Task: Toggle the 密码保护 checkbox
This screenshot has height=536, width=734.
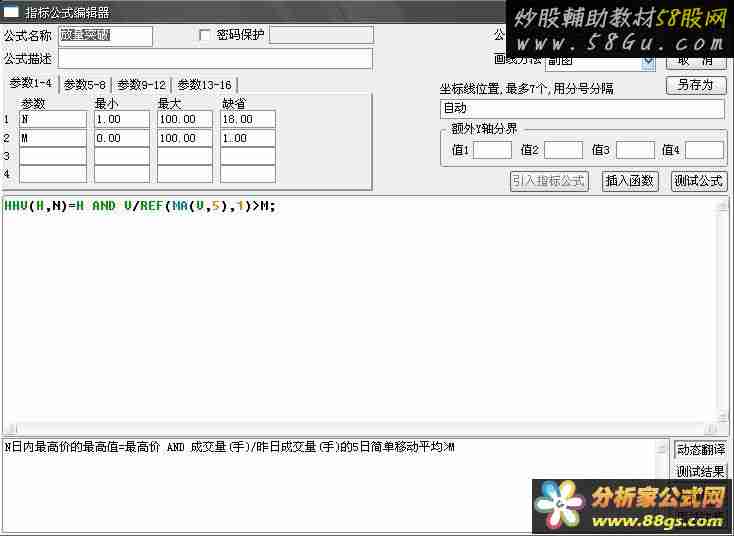Action: click(x=204, y=35)
